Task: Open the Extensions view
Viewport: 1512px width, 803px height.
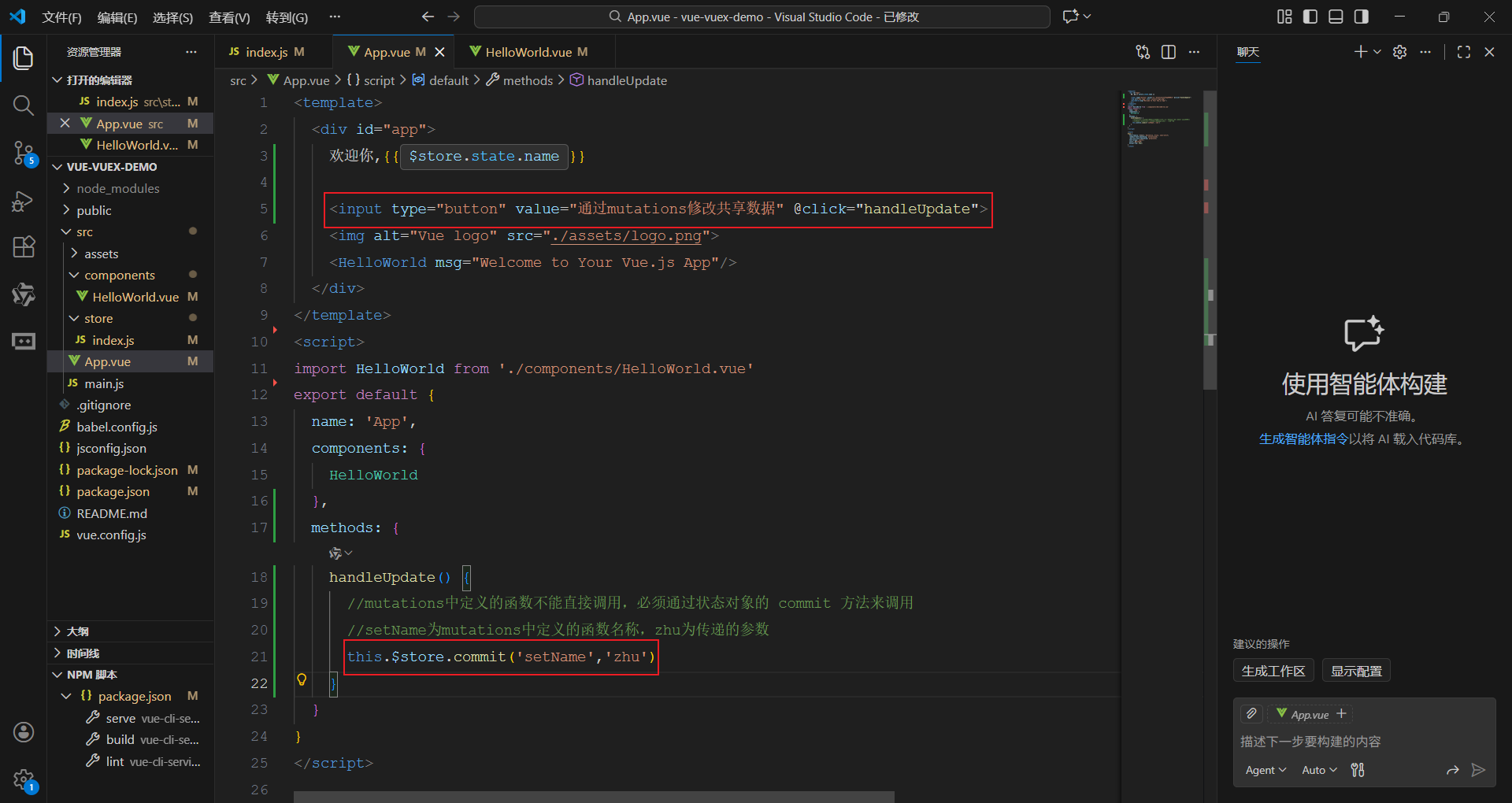Action: [x=24, y=247]
